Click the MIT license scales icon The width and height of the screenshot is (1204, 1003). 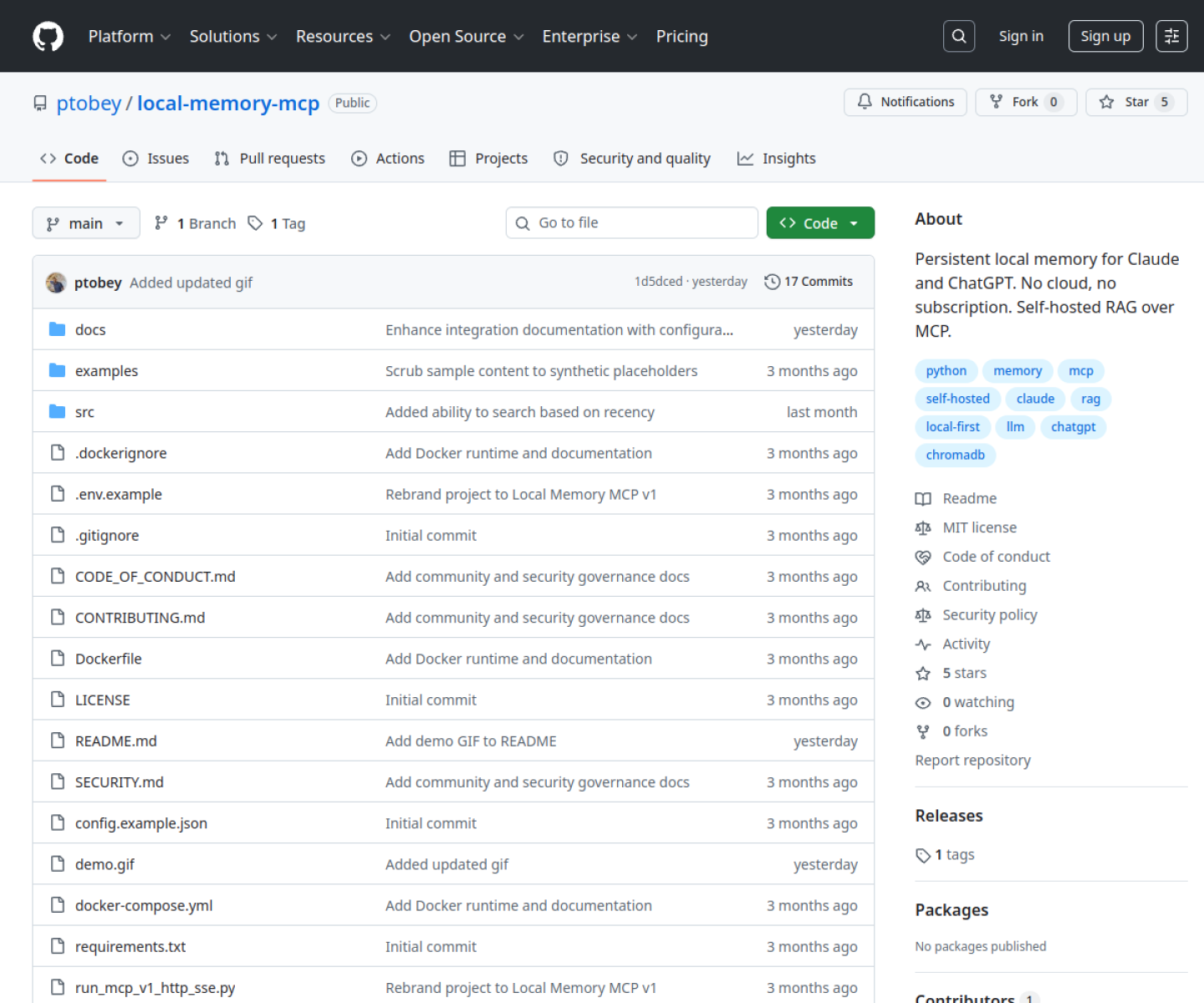point(923,528)
